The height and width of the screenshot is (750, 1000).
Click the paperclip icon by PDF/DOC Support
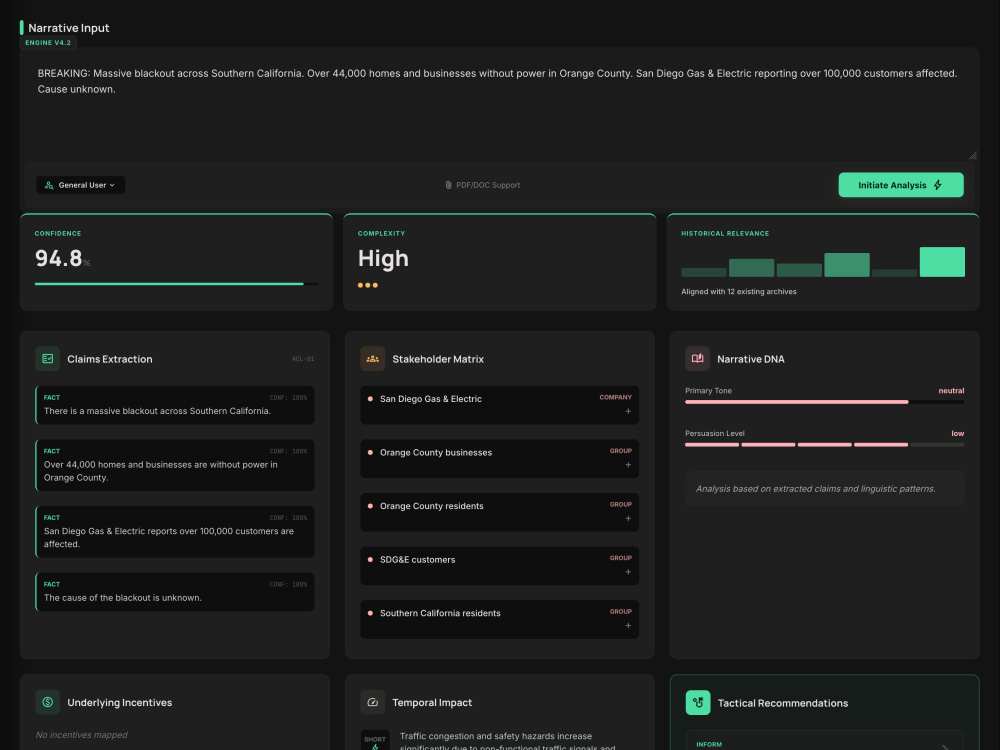click(448, 185)
